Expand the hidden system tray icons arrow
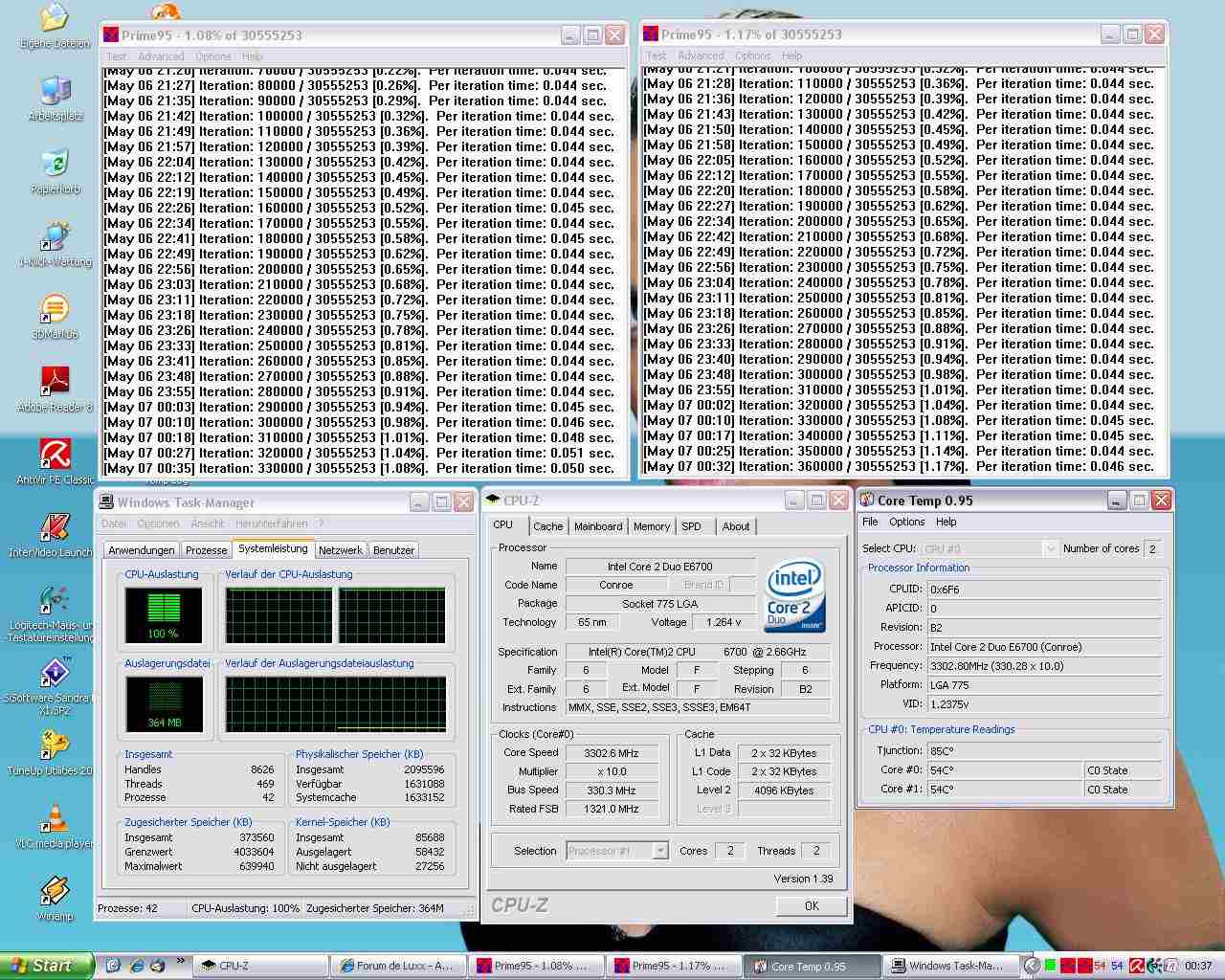This screenshot has height=980, width=1225. tap(1032, 966)
